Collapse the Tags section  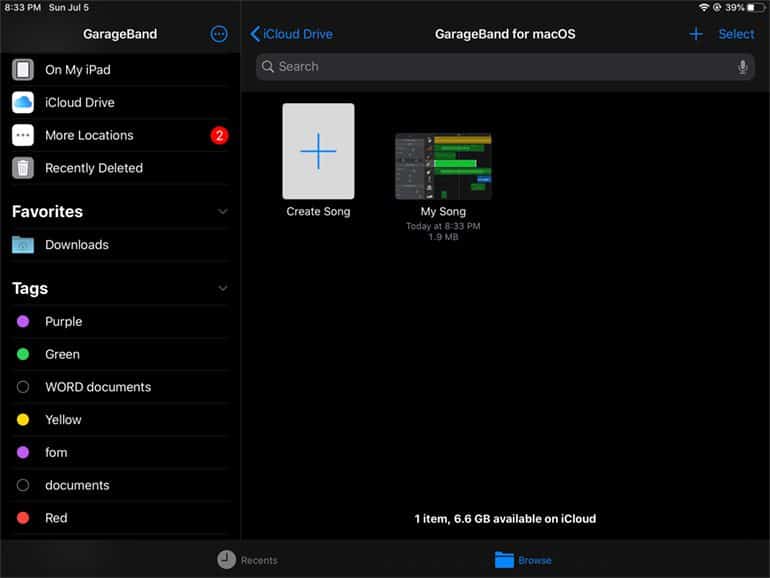click(222, 288)
